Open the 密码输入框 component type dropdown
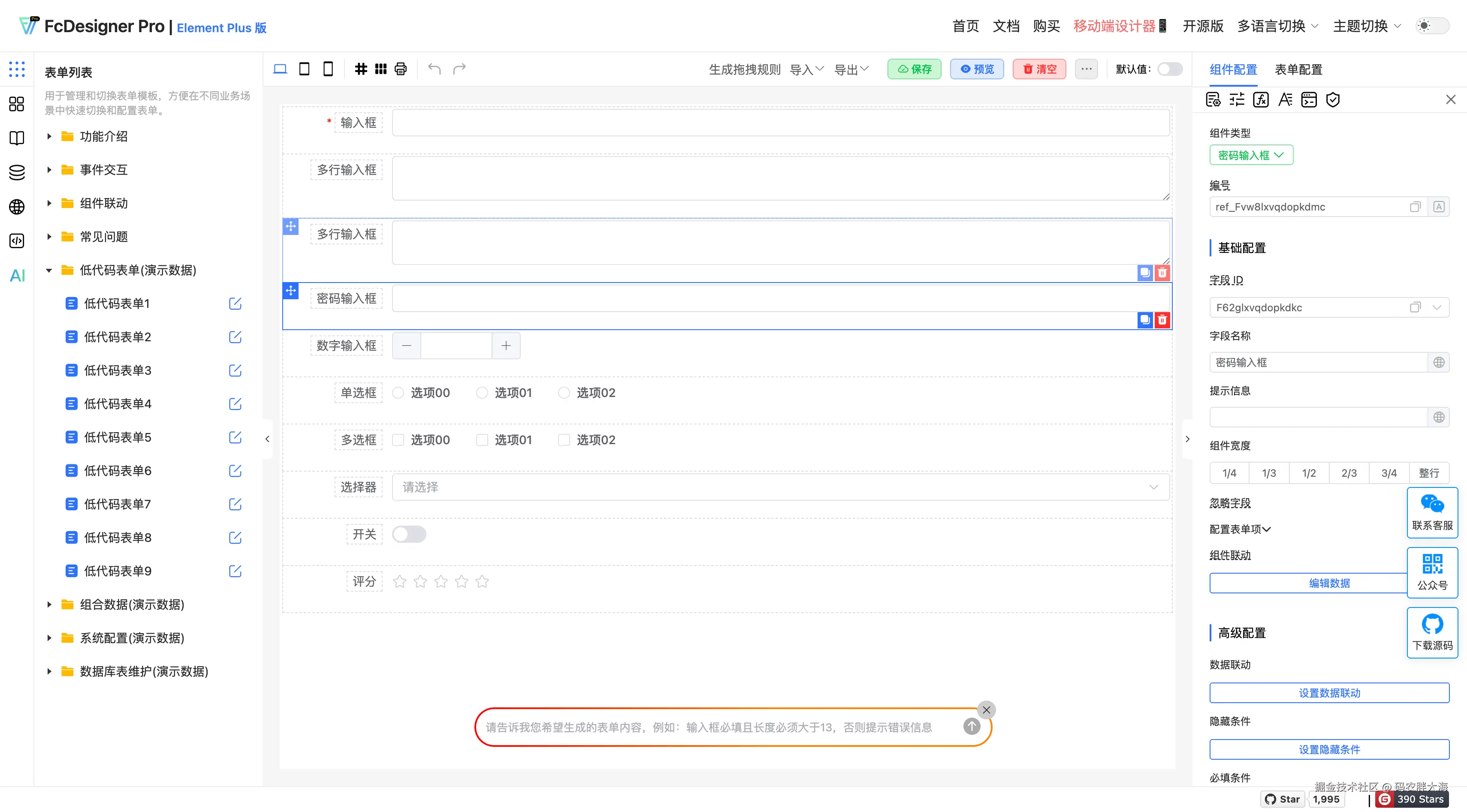The image size is (1467, 812). [x=1250, y=155]
